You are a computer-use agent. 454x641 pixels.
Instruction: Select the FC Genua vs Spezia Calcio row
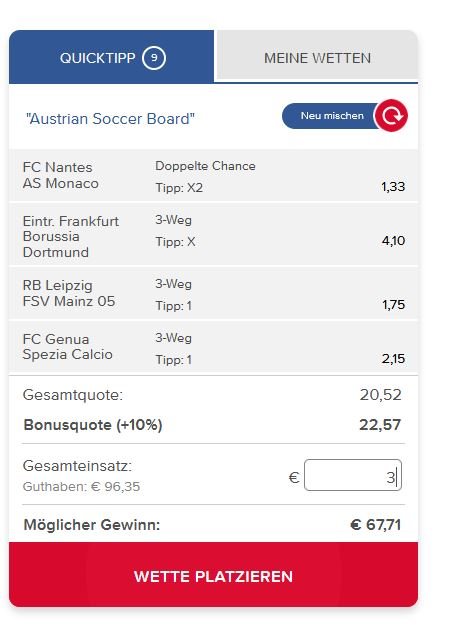[213, 347]
